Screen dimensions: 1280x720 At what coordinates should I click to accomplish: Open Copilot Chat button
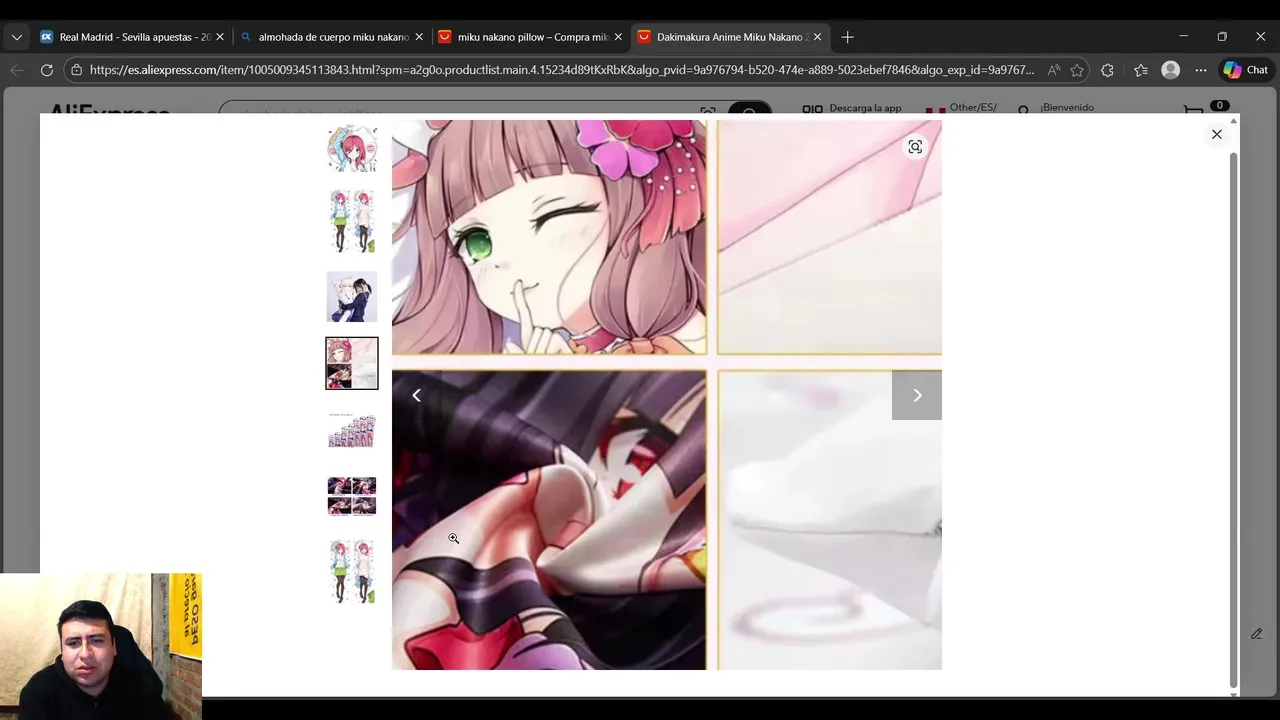(x=1246, y=70)
